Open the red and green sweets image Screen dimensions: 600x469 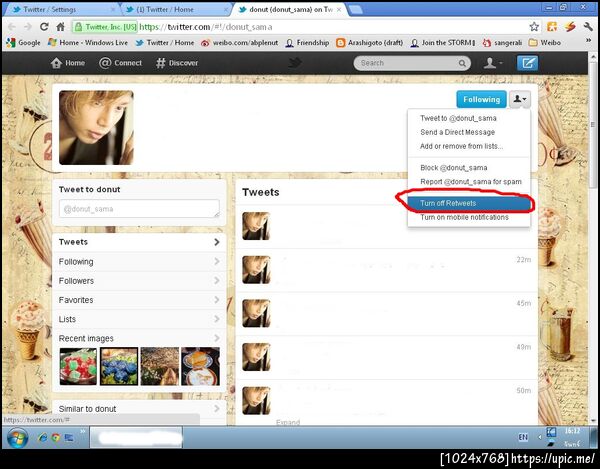(78, 366)
